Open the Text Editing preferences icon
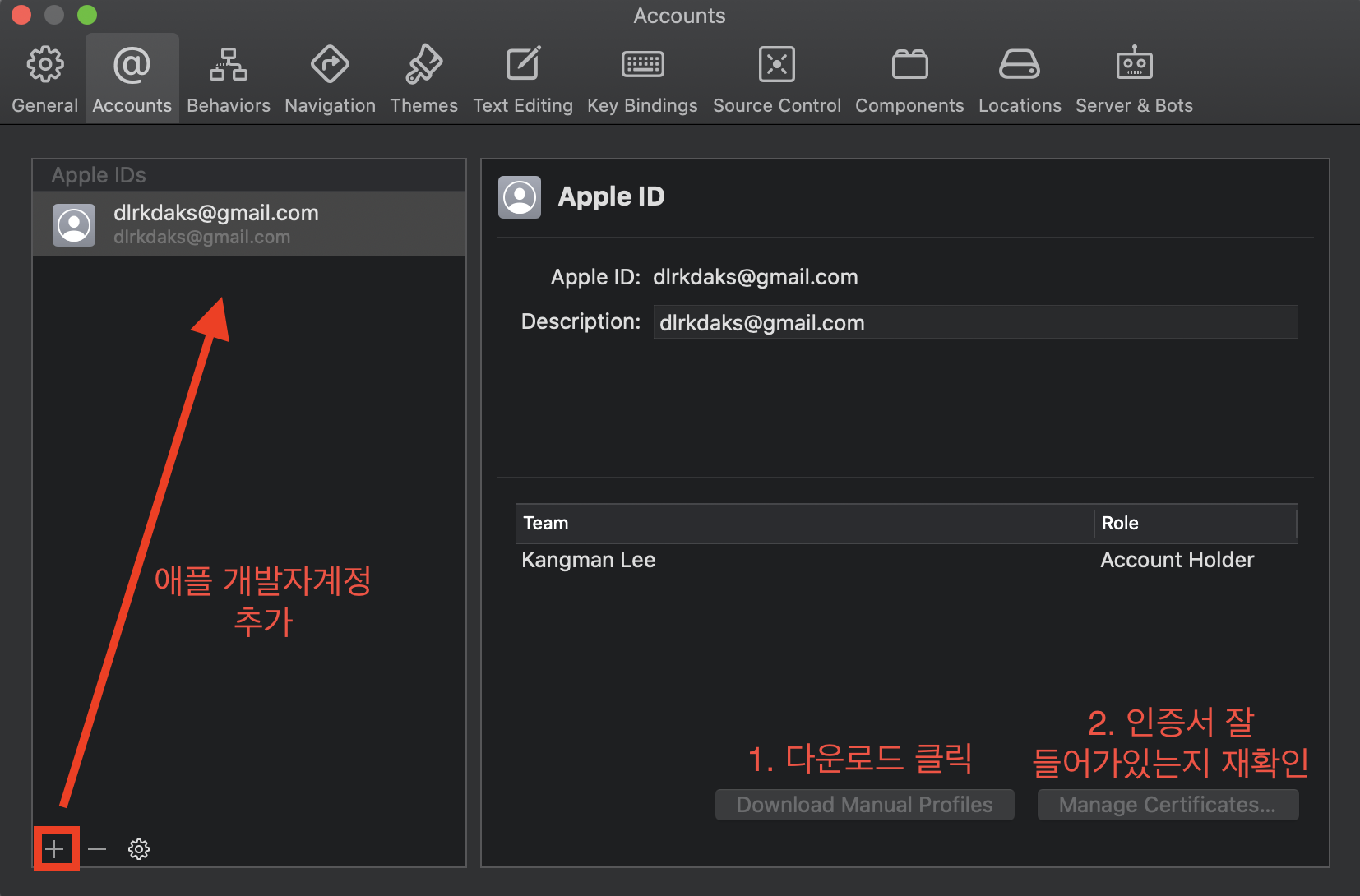The height and width of the screenshot is (896, 1360). click(x=523, y=64)
